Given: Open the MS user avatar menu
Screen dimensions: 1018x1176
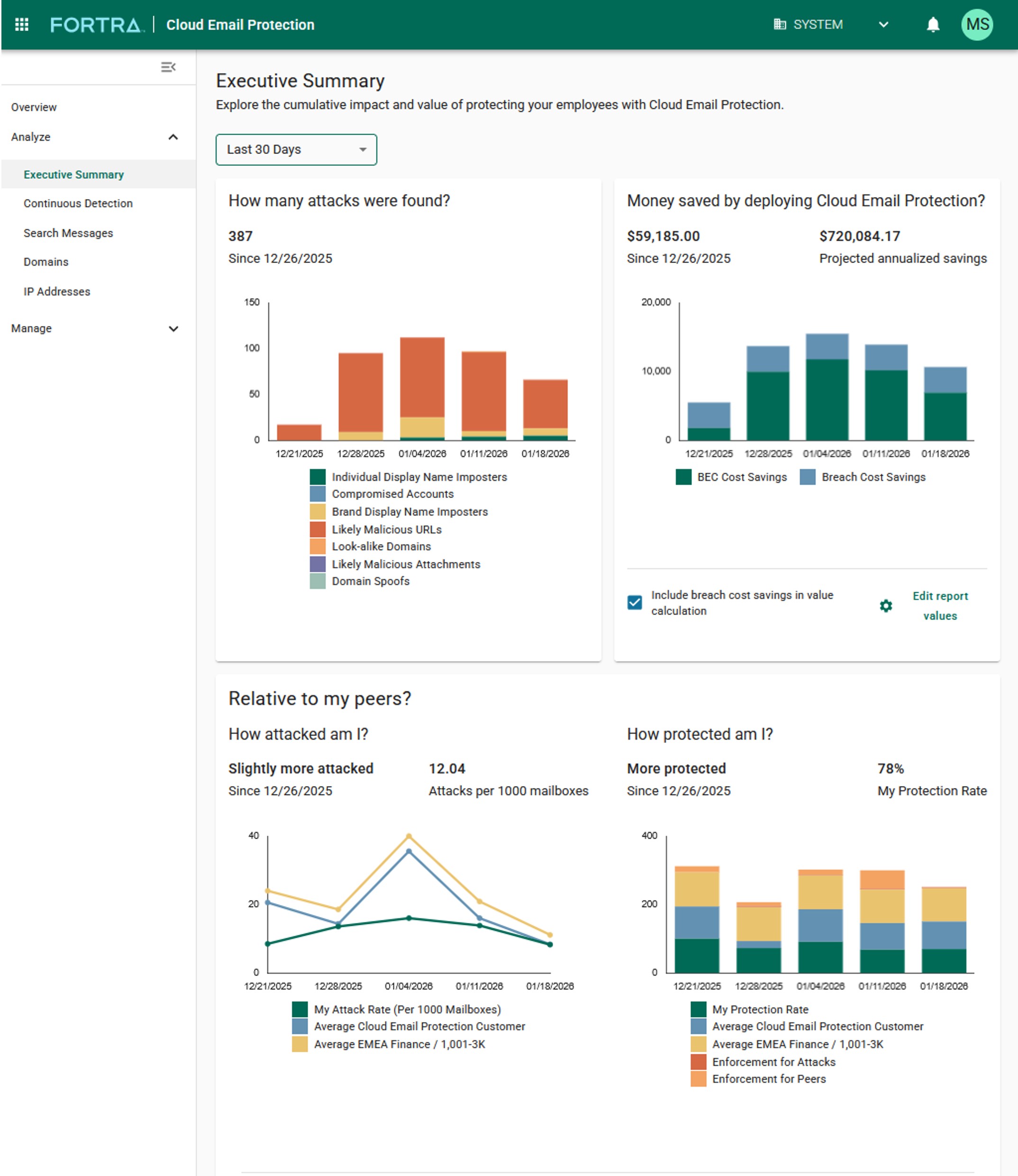Looking at the screenshot, I should click(x=976, y=25).
